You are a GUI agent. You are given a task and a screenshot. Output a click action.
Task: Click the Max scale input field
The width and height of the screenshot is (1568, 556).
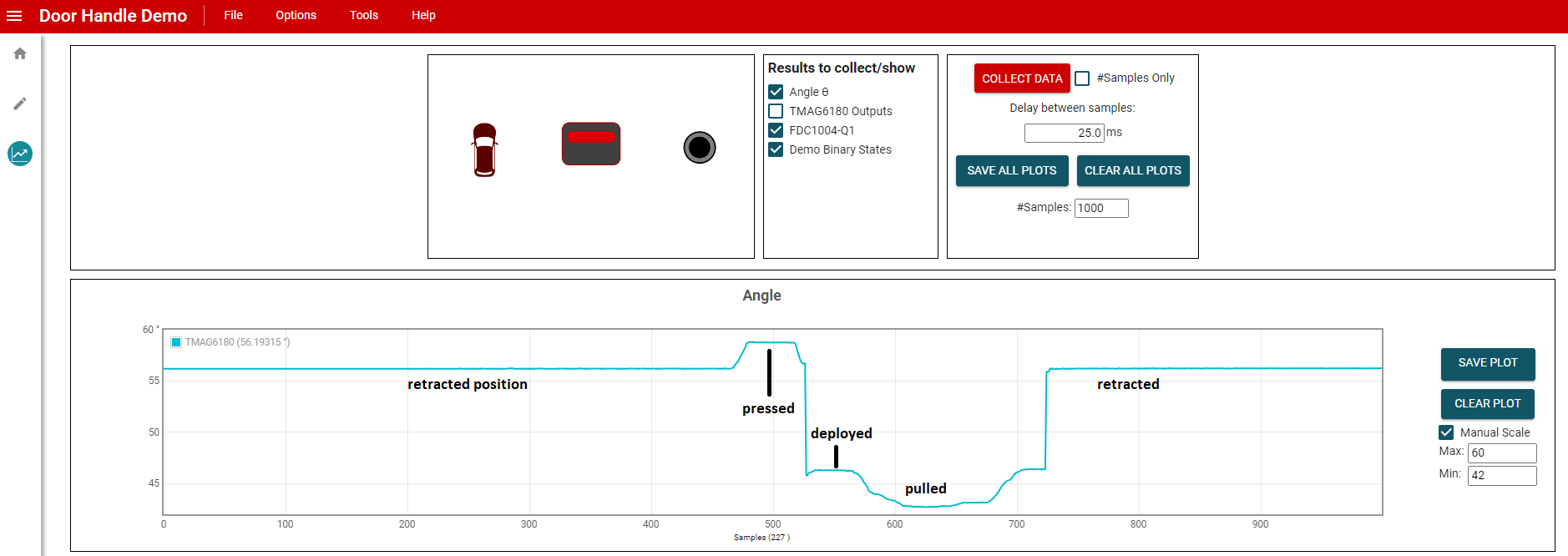[x=1501, y=452]
